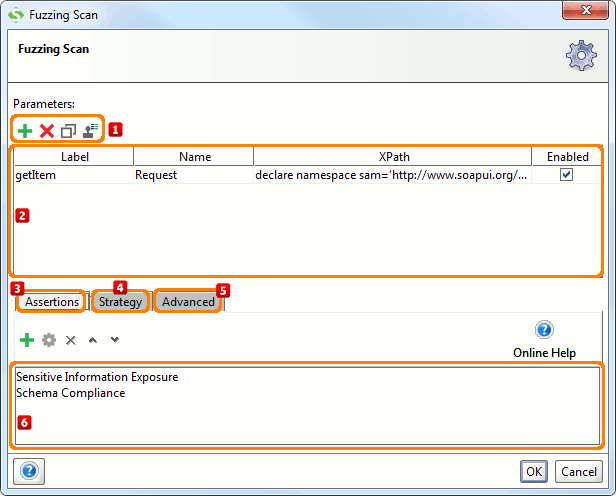Confirm with the OK button
This screenshot has height=496, width=616.
pos(534,471)
